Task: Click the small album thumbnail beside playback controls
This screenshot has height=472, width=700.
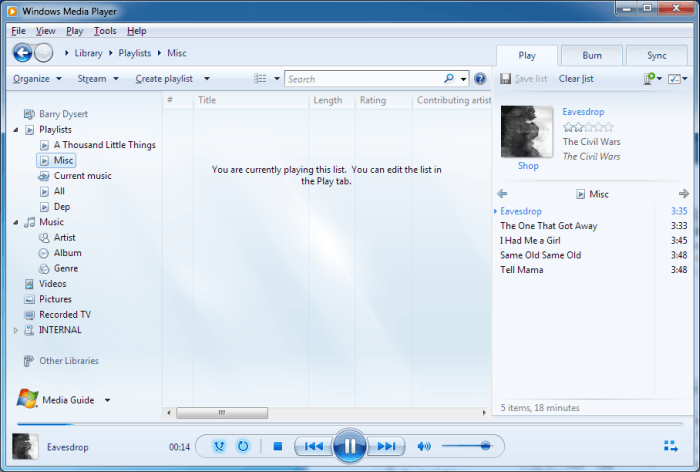Action: [x=25, y=447]
